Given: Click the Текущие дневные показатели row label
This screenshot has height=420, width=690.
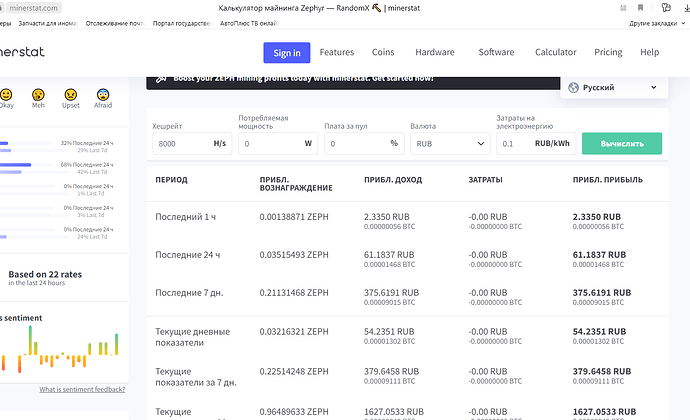Looking at the screenshot, I should coord(193,337).
